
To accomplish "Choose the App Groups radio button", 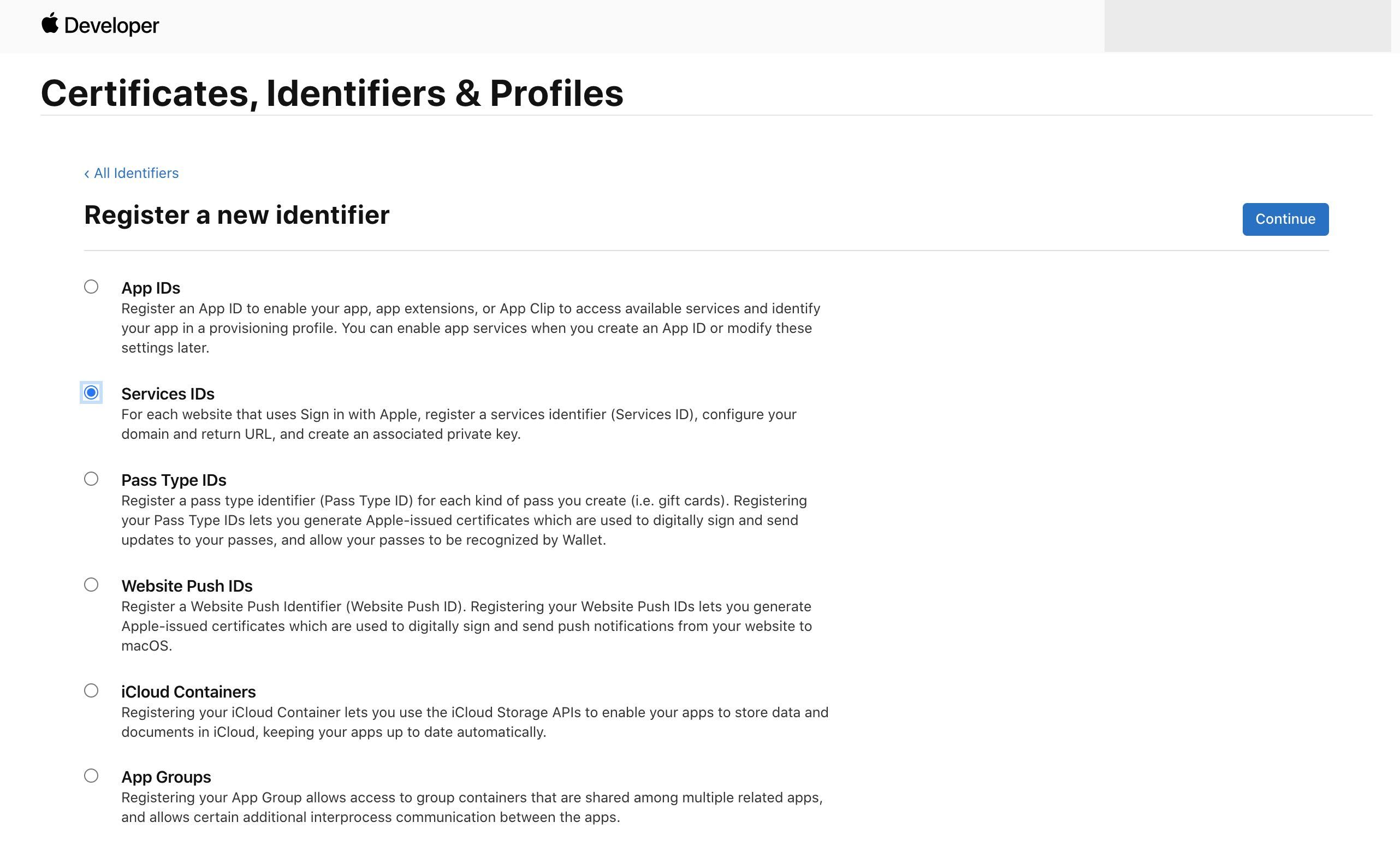I will (91, 776).
